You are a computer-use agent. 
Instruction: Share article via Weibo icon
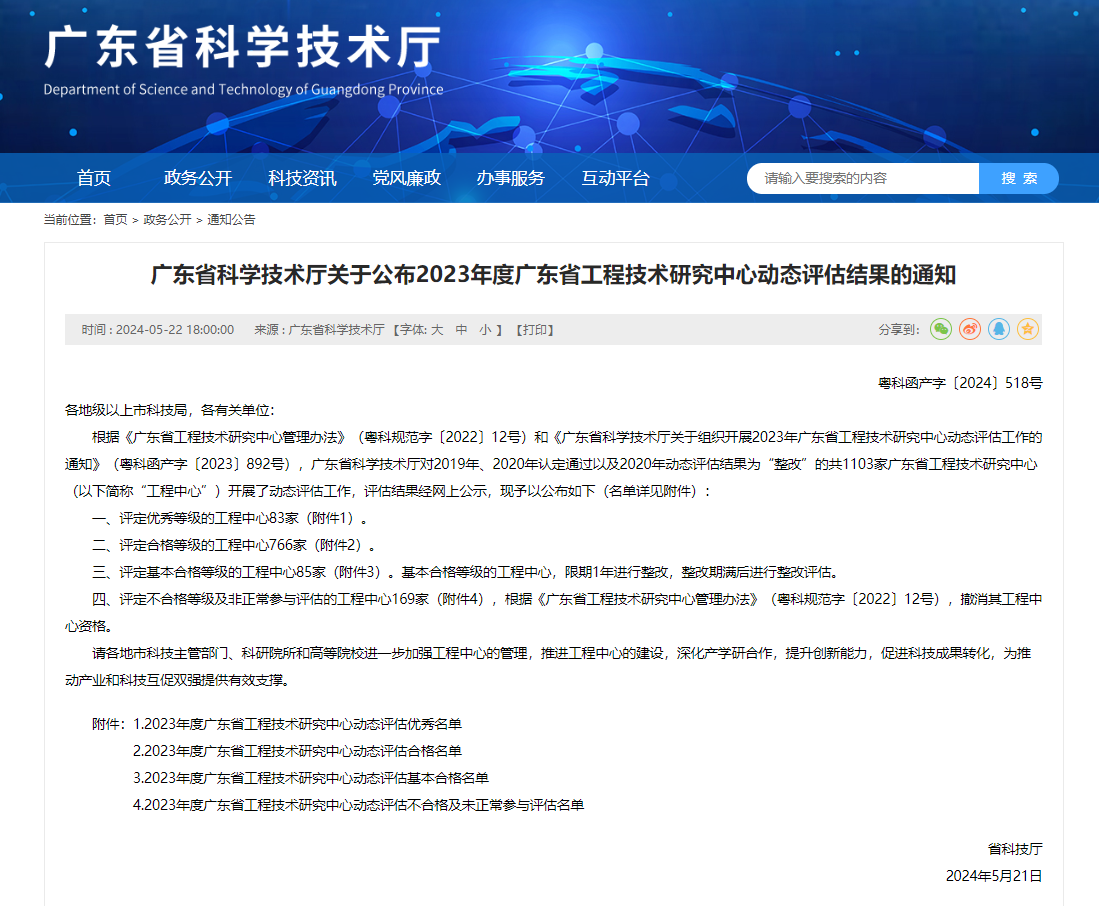[x=970, y=329]
